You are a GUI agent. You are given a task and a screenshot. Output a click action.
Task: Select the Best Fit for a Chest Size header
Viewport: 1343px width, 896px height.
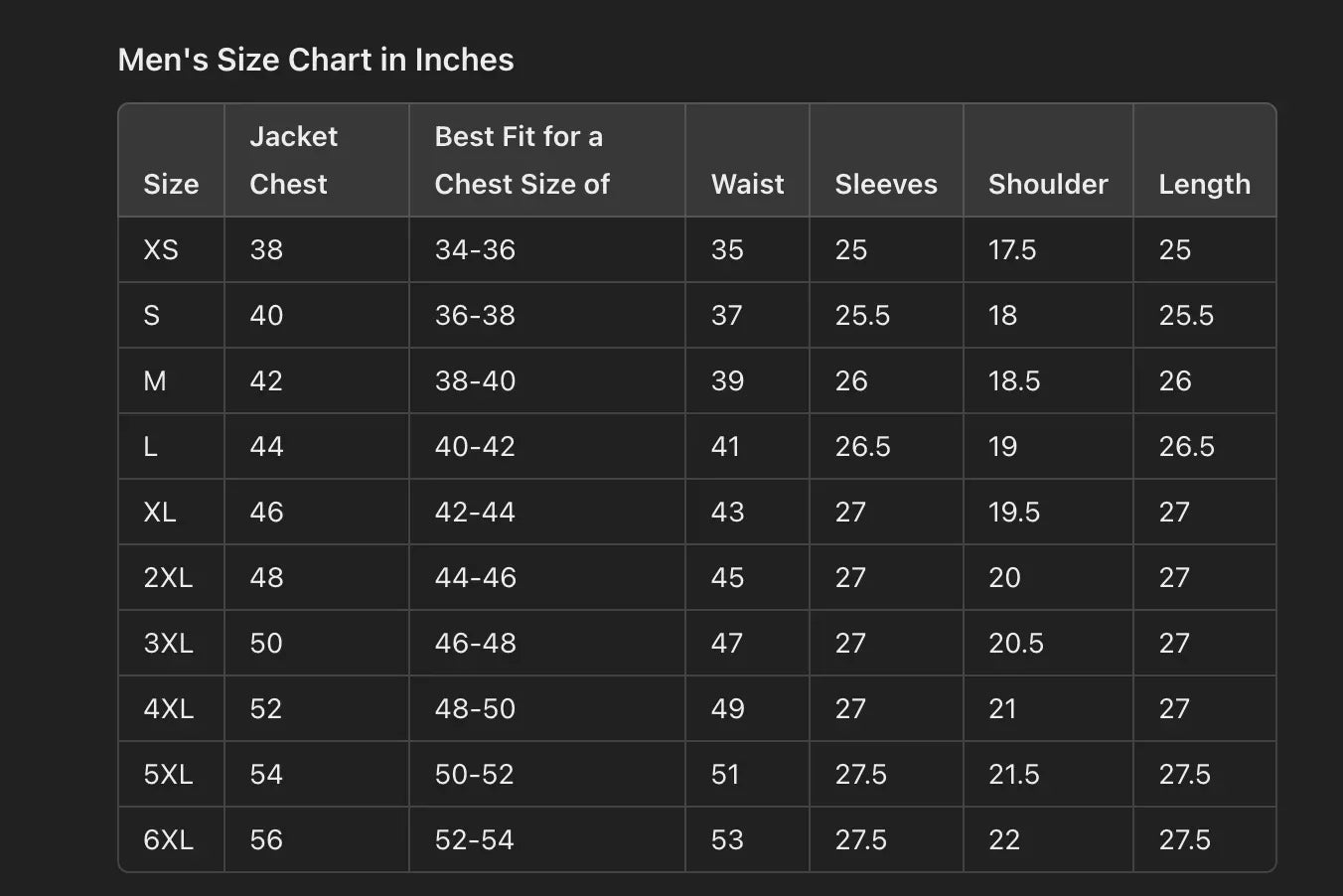(522, 160)
